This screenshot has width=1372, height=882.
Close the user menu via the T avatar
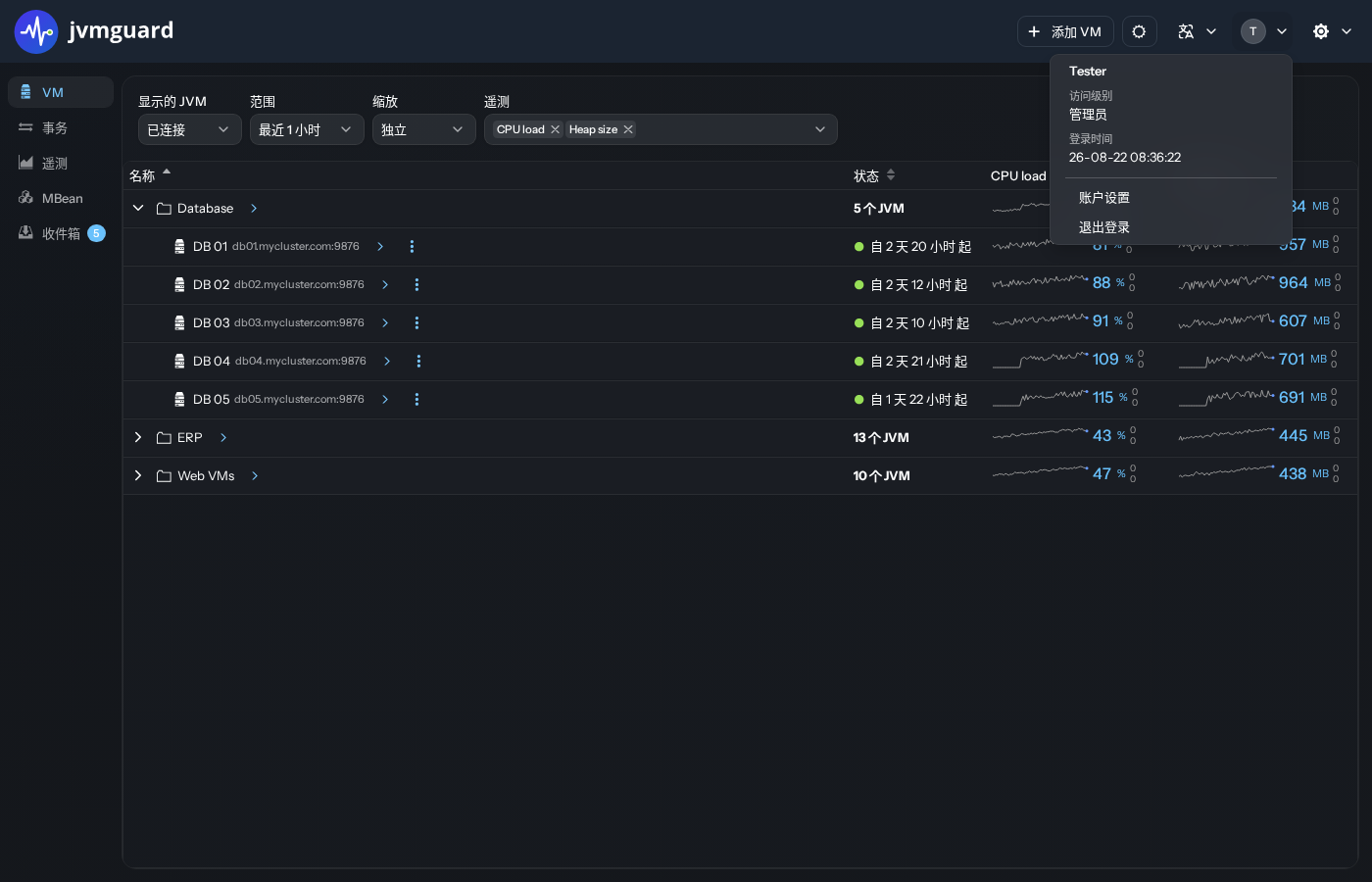pos(1263,31)
